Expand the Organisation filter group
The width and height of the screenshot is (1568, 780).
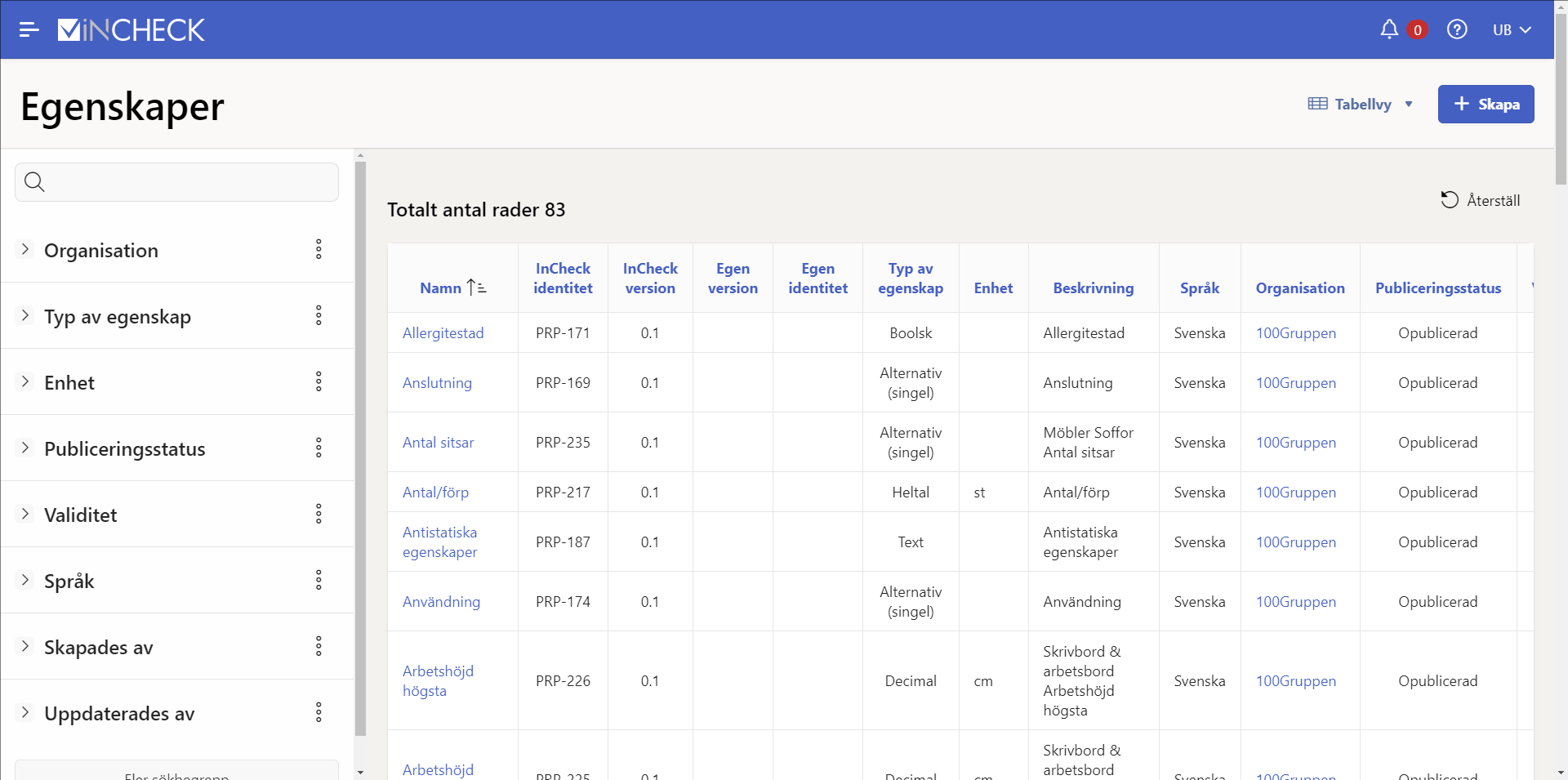[25, 250]
